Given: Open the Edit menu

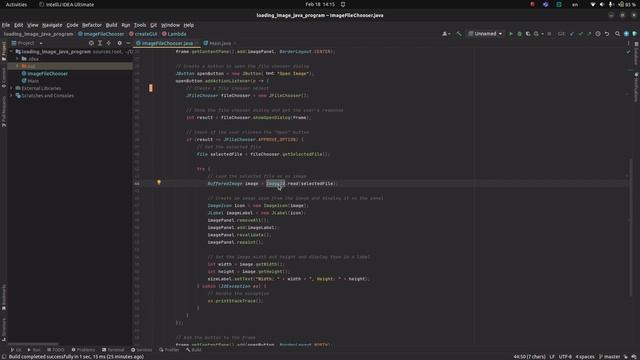Looking at the screenshot, I should tap(18, 25).
